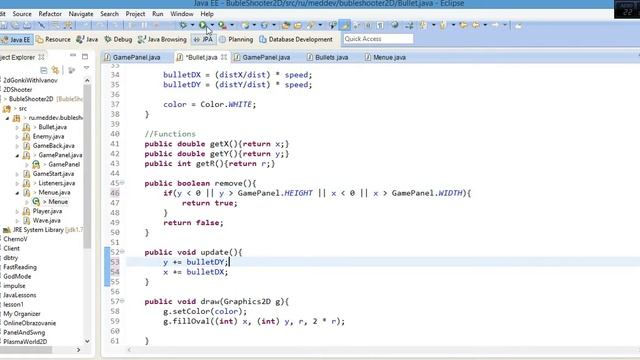The width and height of the screenshot is (640, 360).
Task: Open the Resource perspective
Action: click(53, 40)
